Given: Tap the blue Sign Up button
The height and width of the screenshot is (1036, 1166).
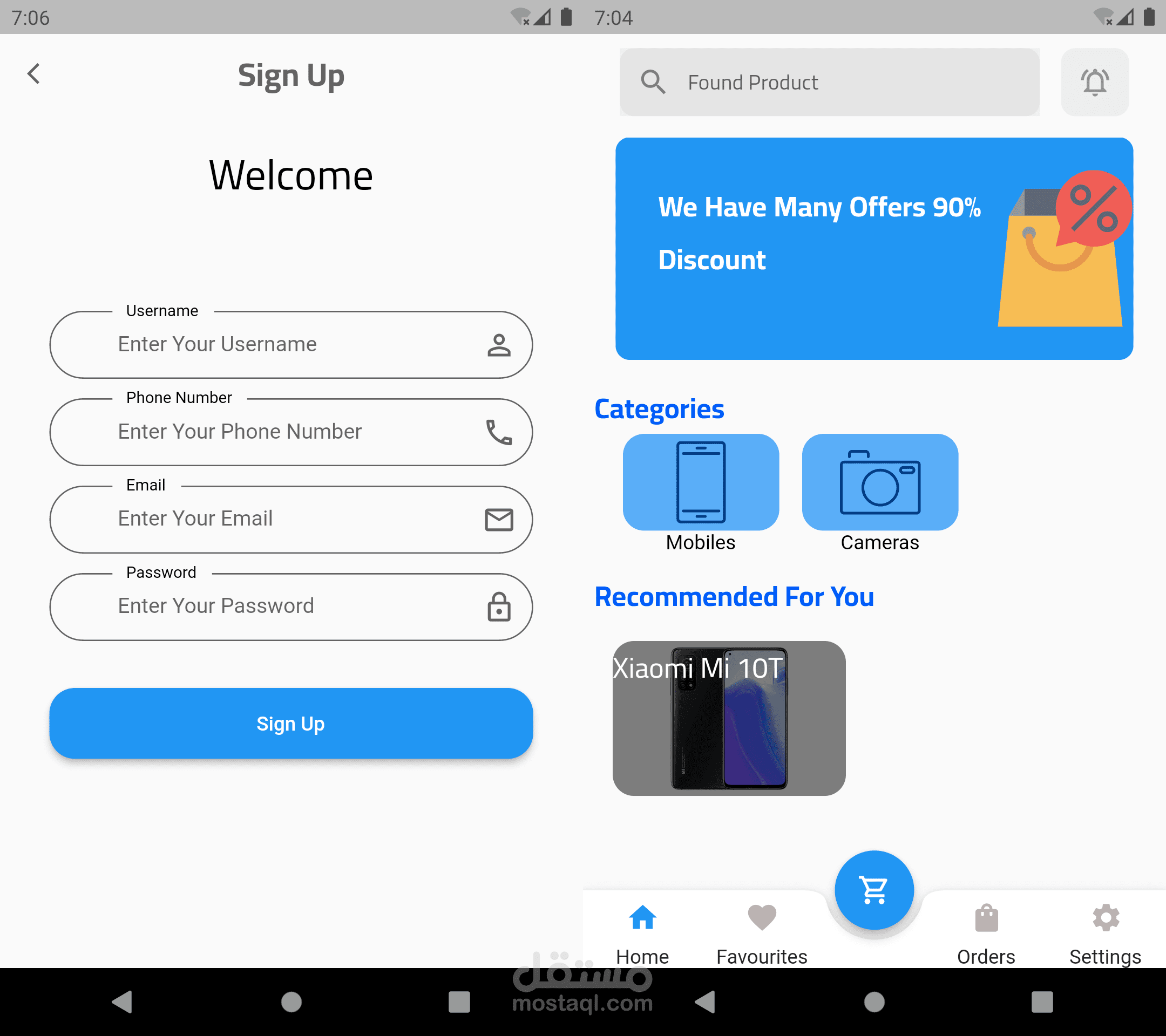Looking at the screenshot, I should (291, 723).
